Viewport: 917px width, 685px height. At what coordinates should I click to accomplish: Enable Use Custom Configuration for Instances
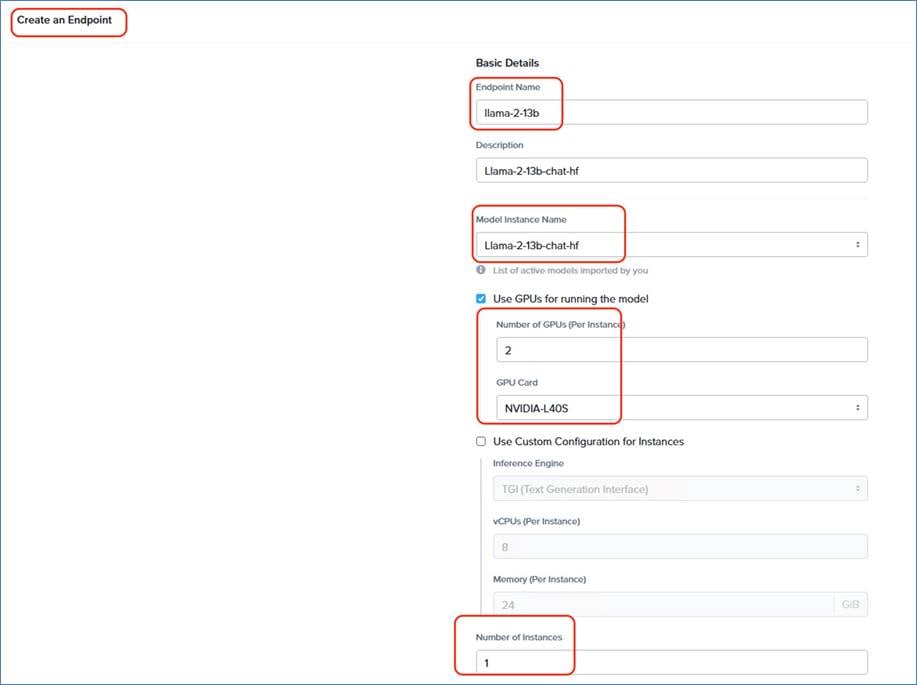[481, 441]
